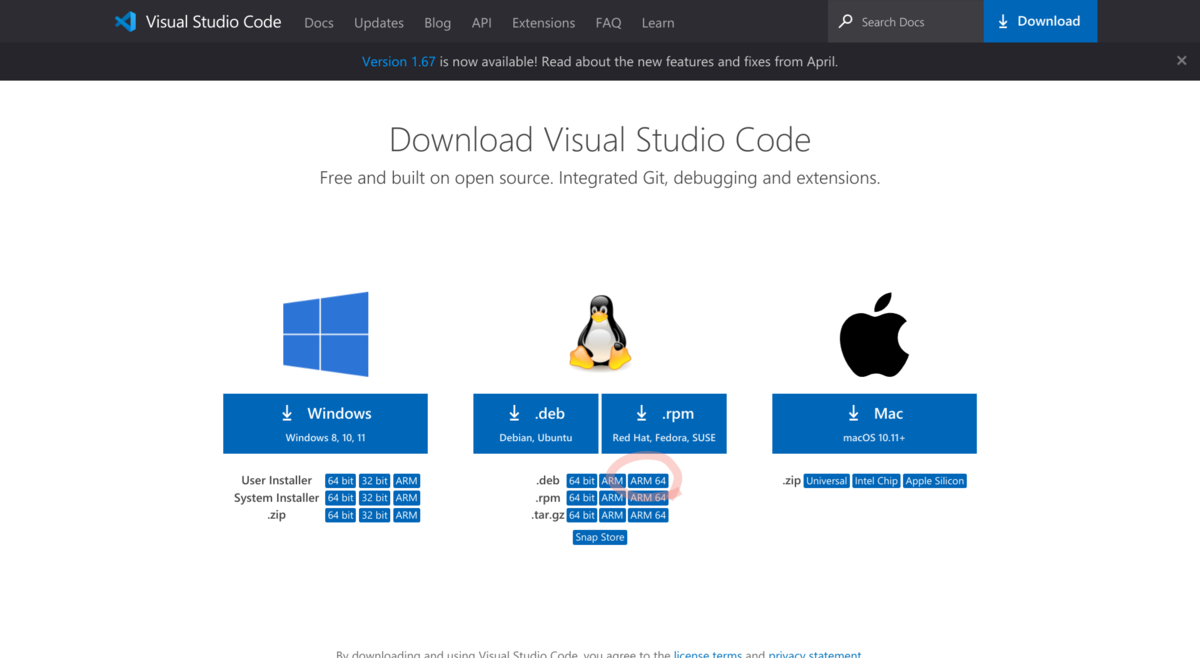Open the Updates menu item
This screenshot has height=658, width=1200.
click(x=379, y=22)
